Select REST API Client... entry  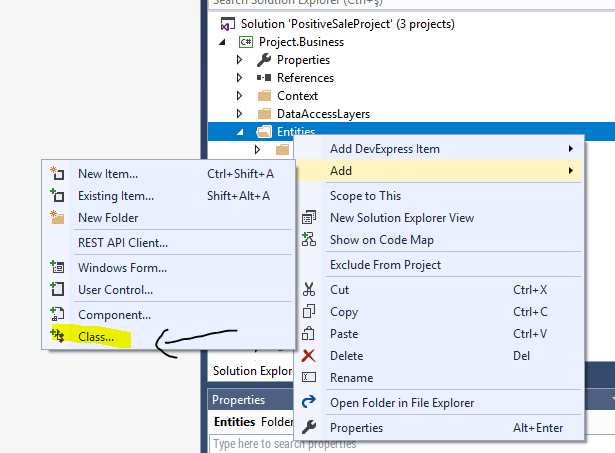168,243
